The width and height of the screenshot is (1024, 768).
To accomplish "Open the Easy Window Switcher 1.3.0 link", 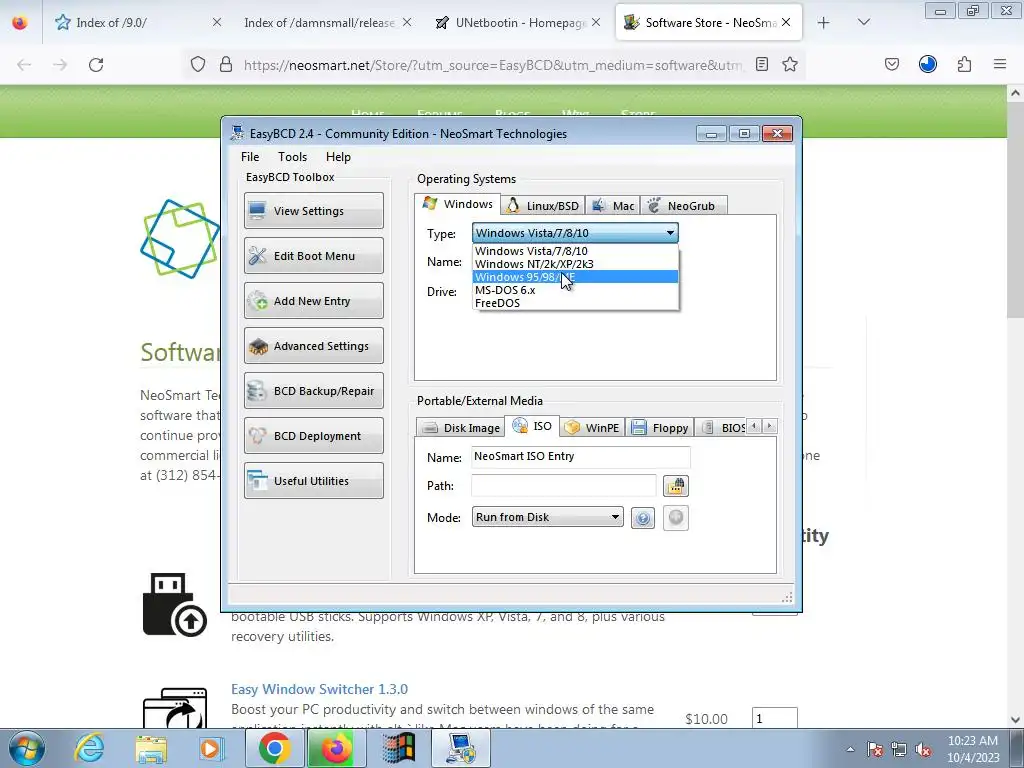I will click(x=319, y=689).
